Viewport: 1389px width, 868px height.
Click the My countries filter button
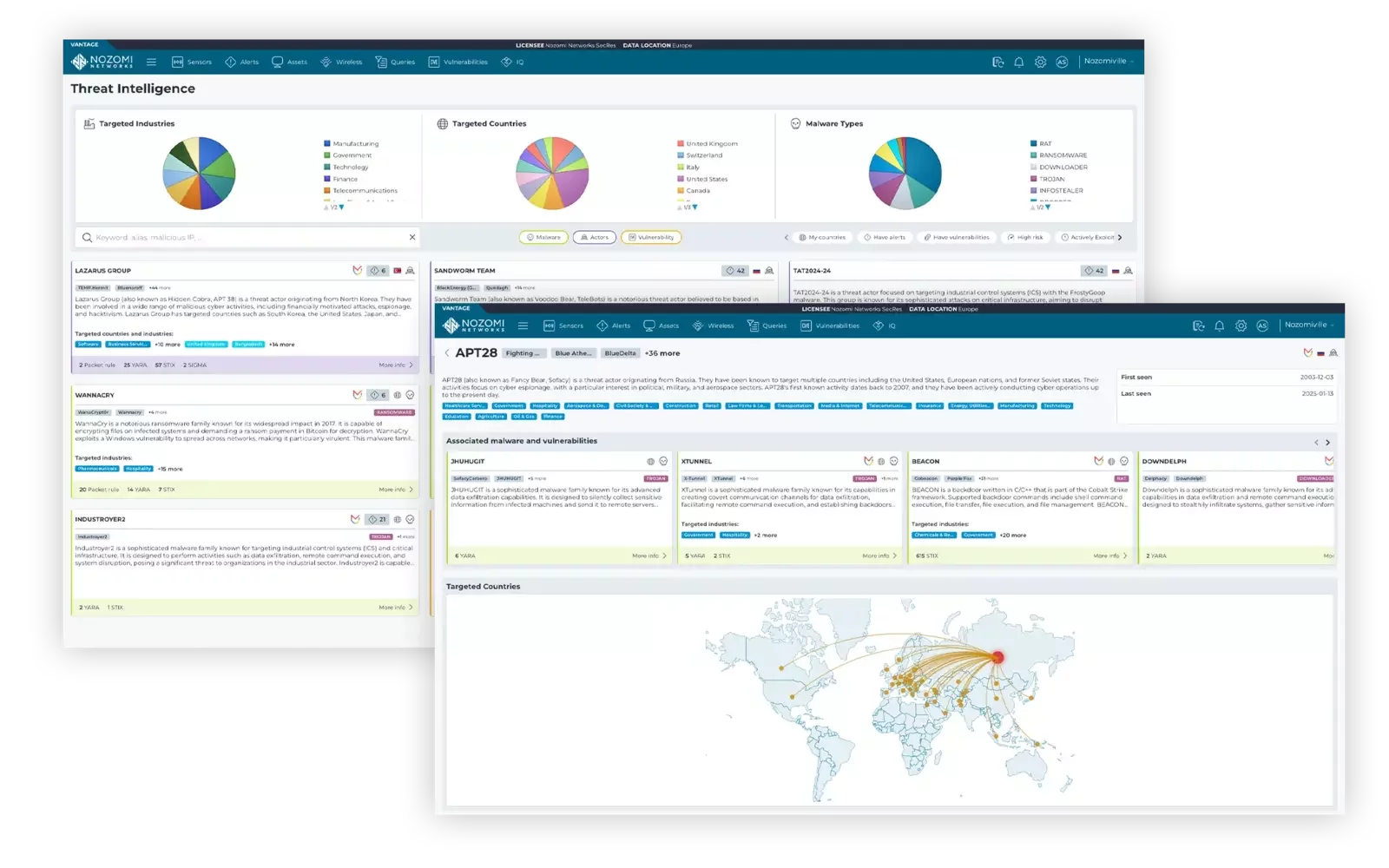tap(822, 237)
